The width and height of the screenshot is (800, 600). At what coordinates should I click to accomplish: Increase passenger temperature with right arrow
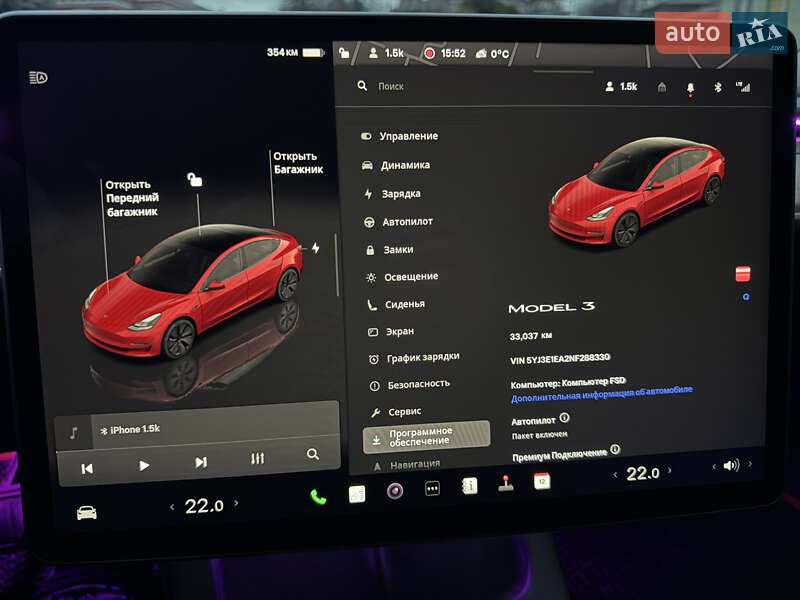tap(670, 470)
